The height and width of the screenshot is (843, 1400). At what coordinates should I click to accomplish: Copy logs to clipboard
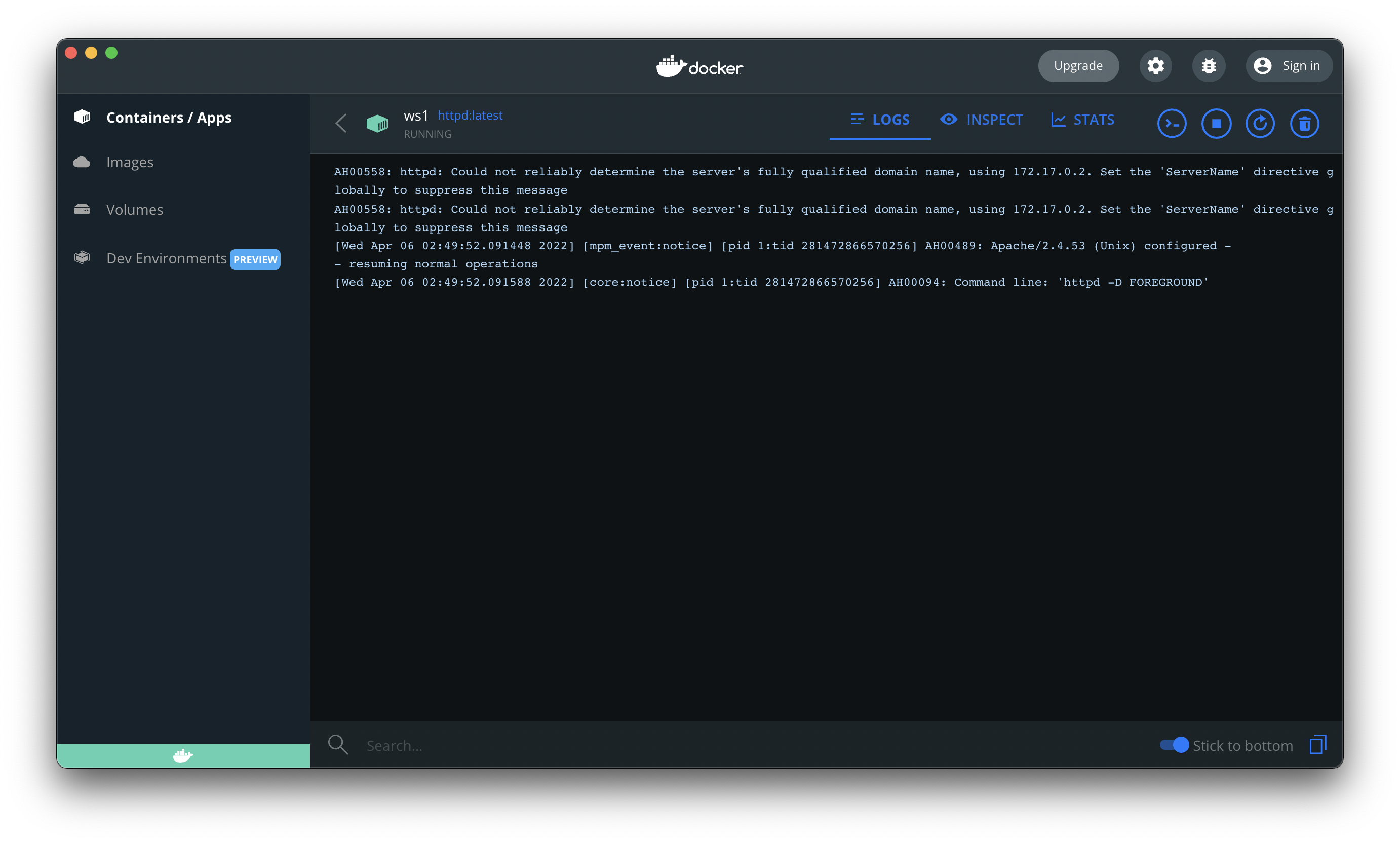(x=1317, y=744)
